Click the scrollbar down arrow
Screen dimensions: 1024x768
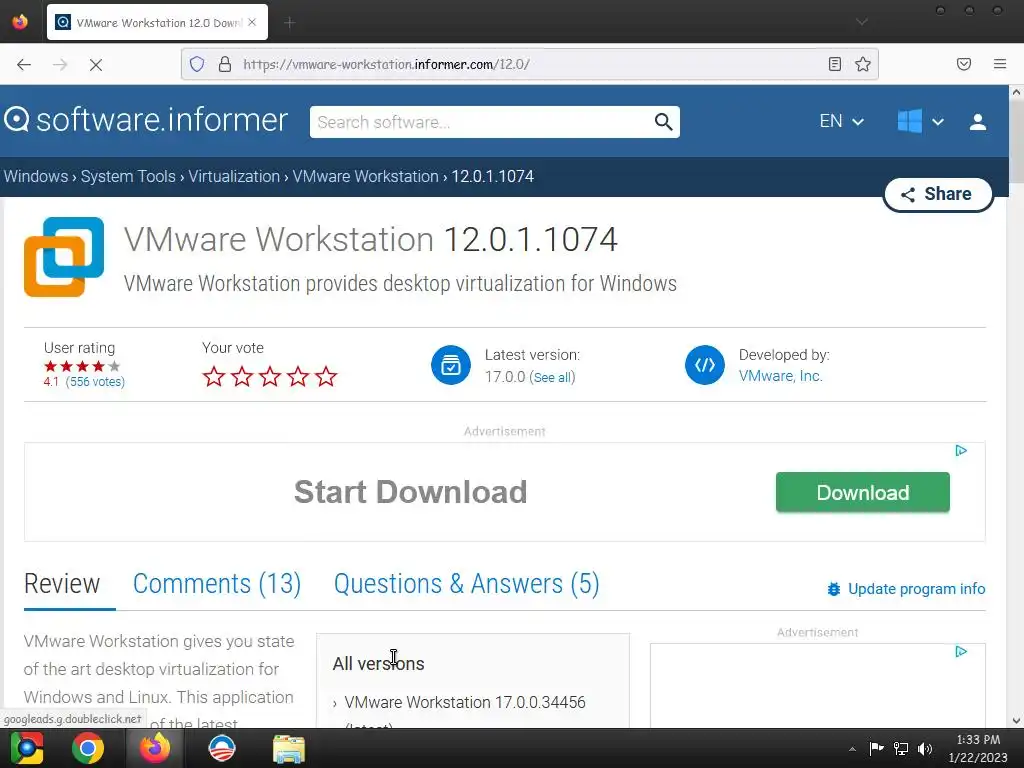tap(1016, 721)
